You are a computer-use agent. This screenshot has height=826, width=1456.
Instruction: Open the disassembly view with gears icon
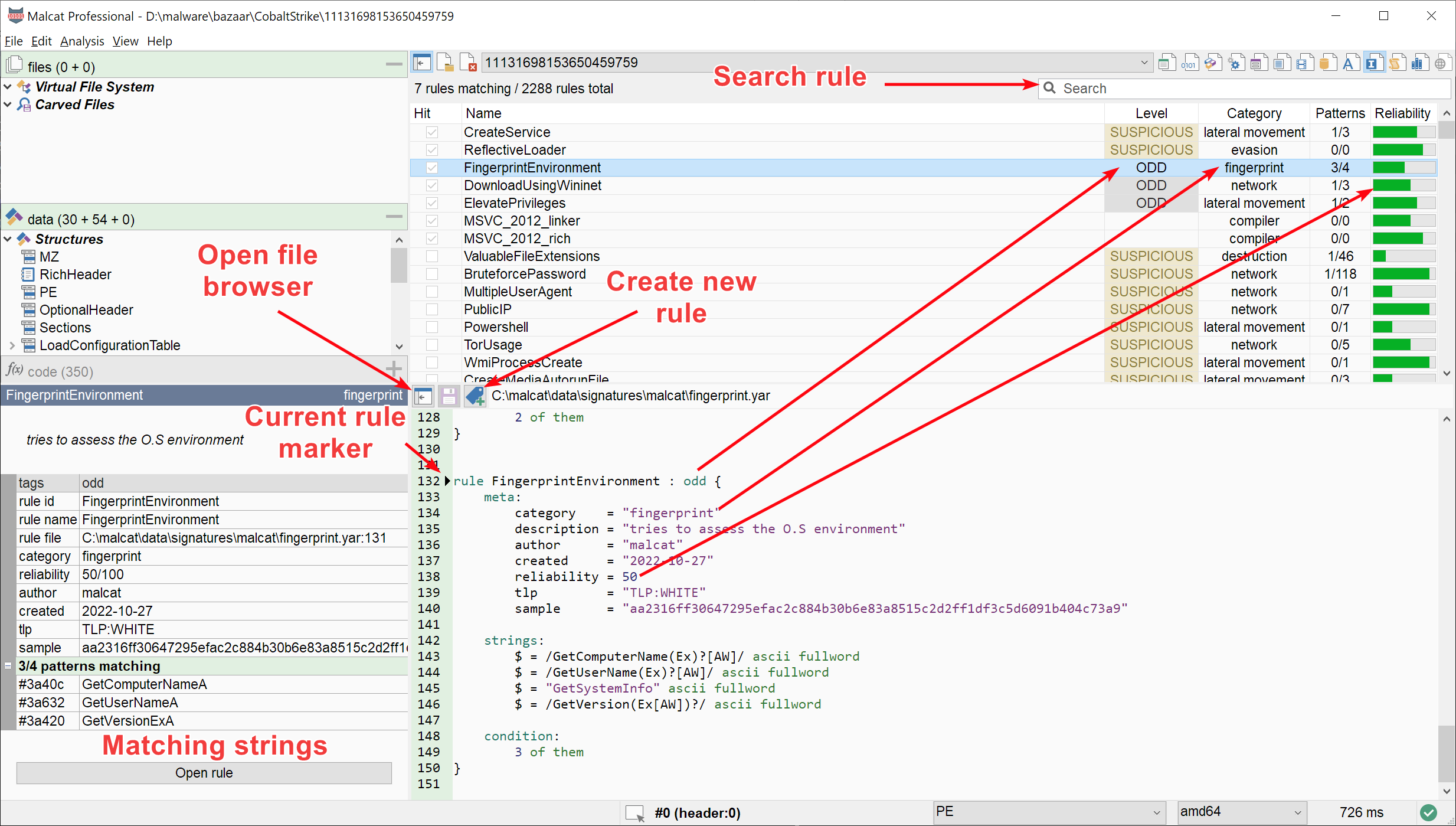(x=1236, y=62)
